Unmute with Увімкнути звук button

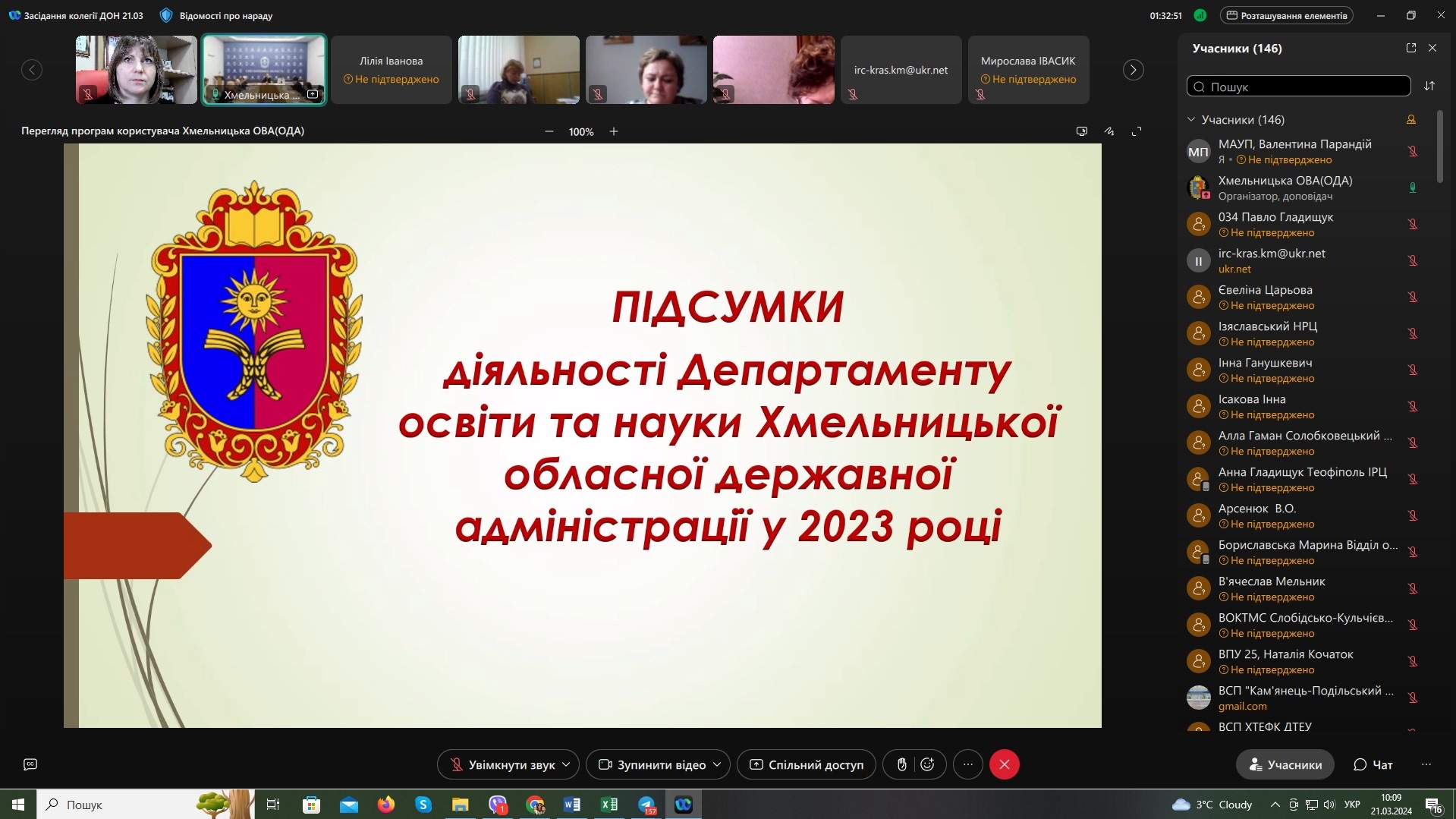[x=502, y=764]
